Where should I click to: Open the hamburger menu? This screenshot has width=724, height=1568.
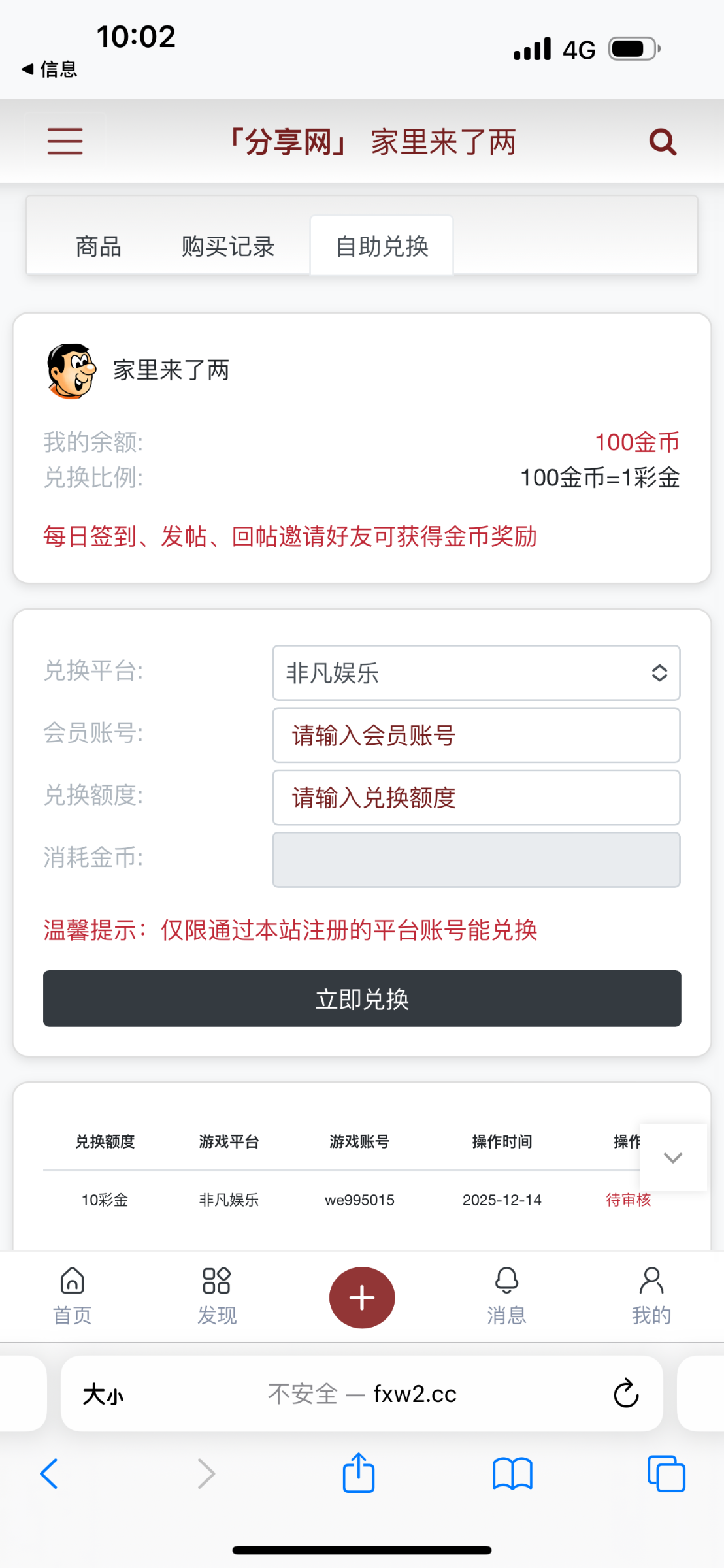[65, 141]
